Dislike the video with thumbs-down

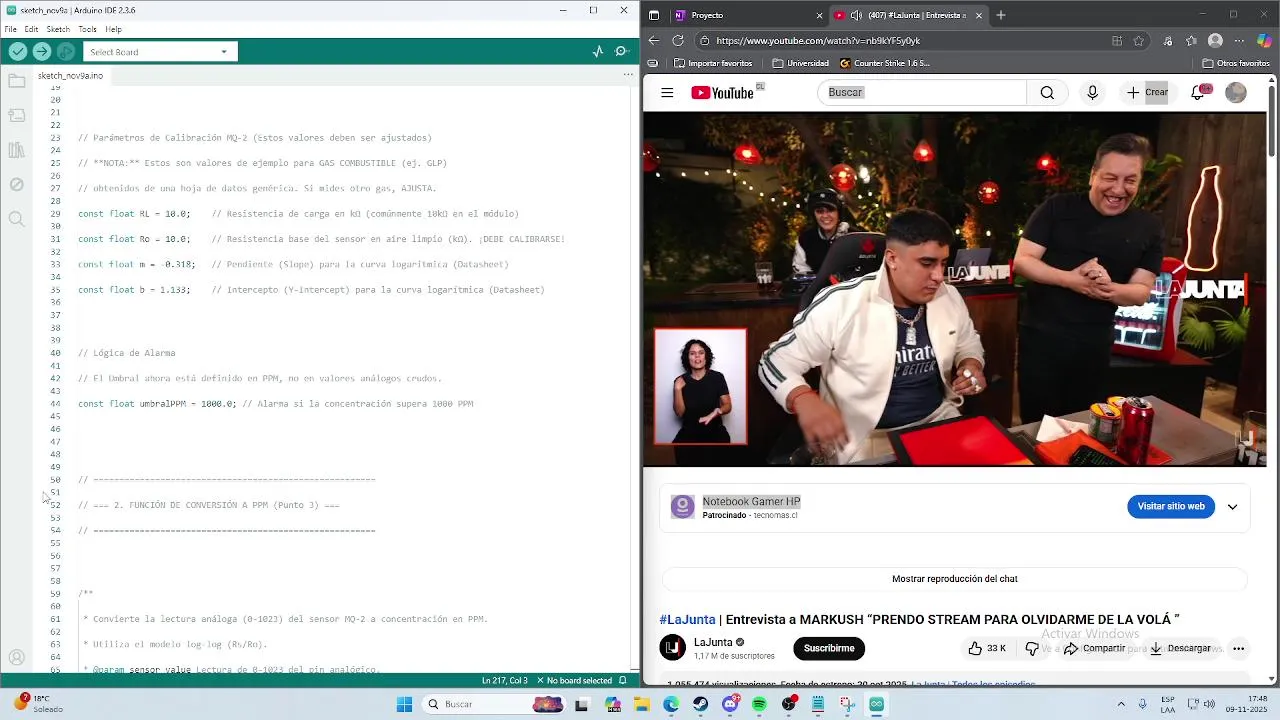tap(1032, 648)
